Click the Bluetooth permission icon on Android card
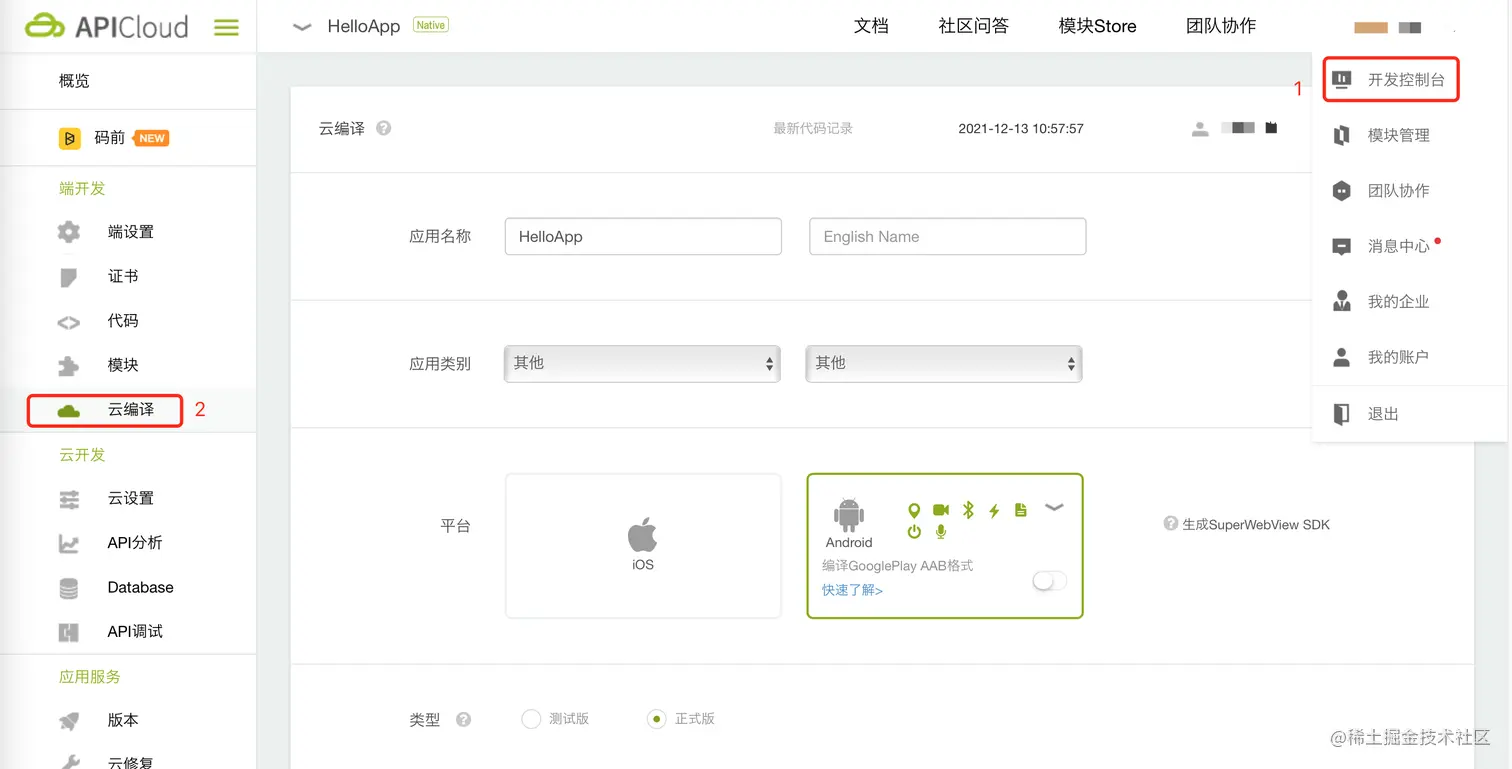The image size is (1512, 769). 967,509
